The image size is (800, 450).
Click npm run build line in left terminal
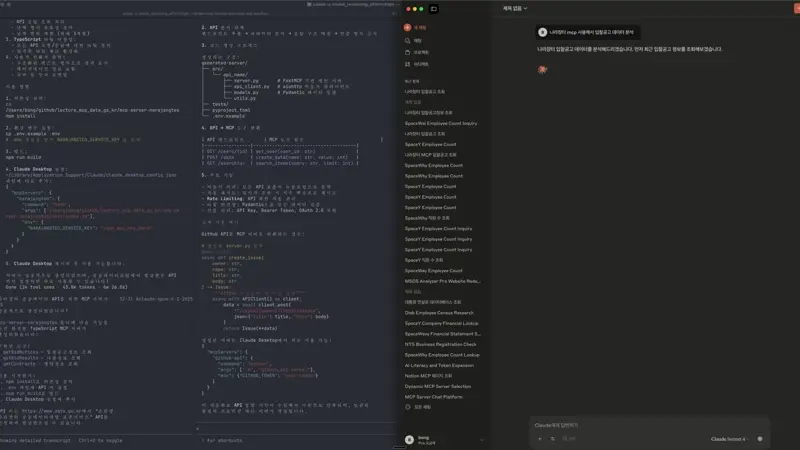tap(23, 158)
